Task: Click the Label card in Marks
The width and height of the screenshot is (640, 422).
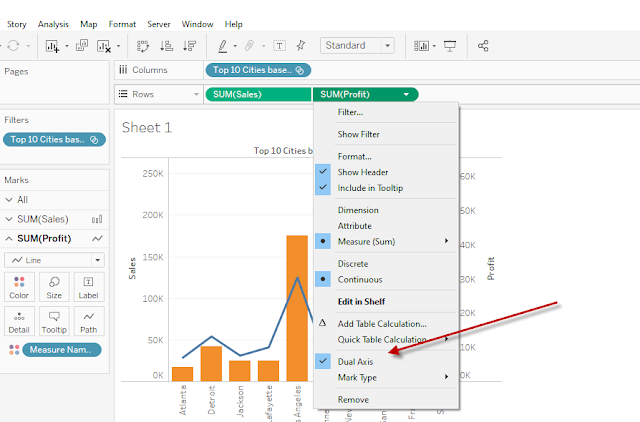Action: (89, 287)
